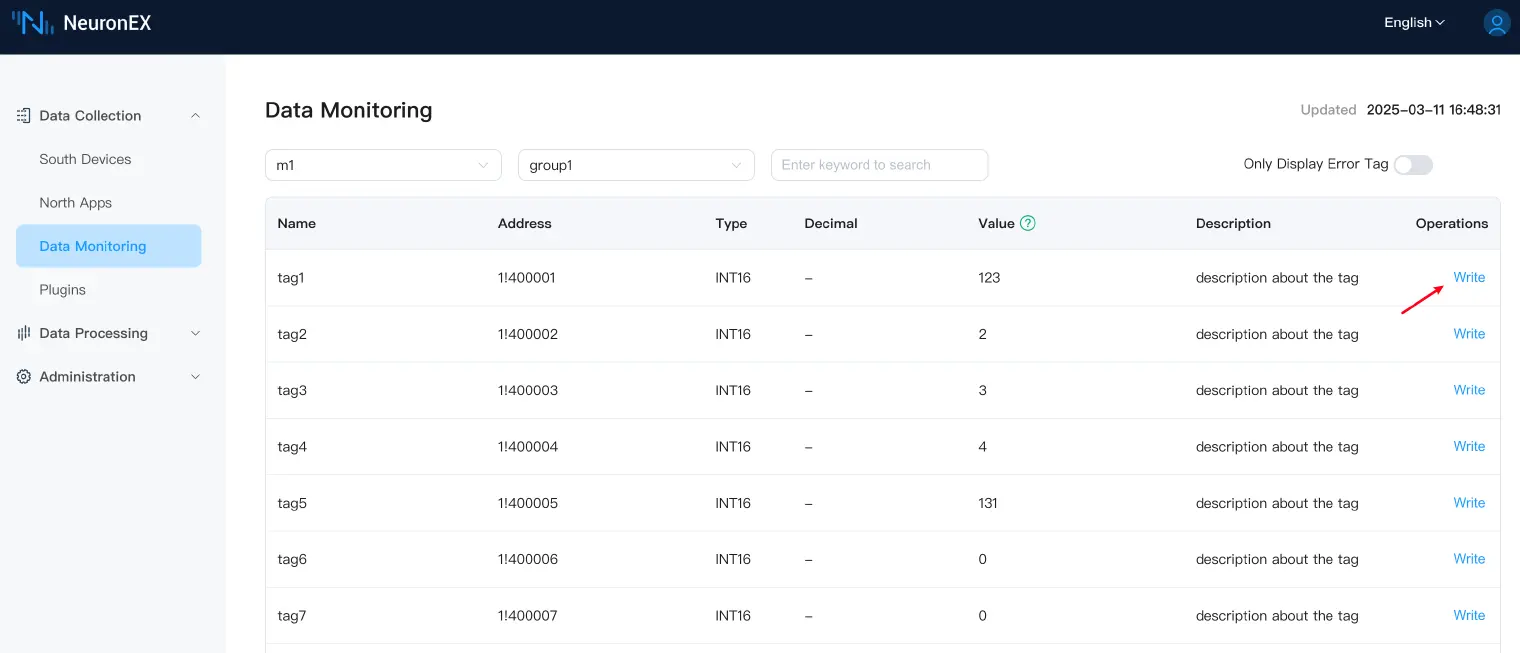Click the Data Processing sidebar icon
The width and height of the screenshot is (1520, 653).
[x=24, y=333]
